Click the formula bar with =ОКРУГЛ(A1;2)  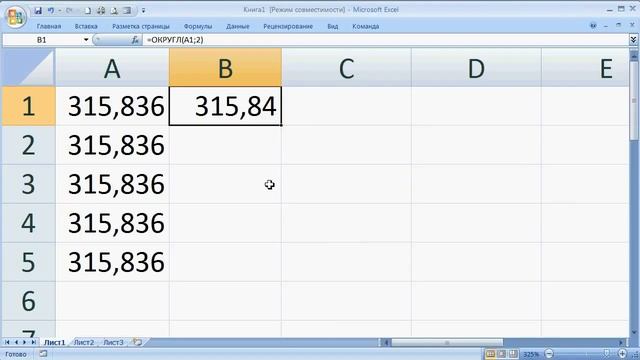point(386,40)
